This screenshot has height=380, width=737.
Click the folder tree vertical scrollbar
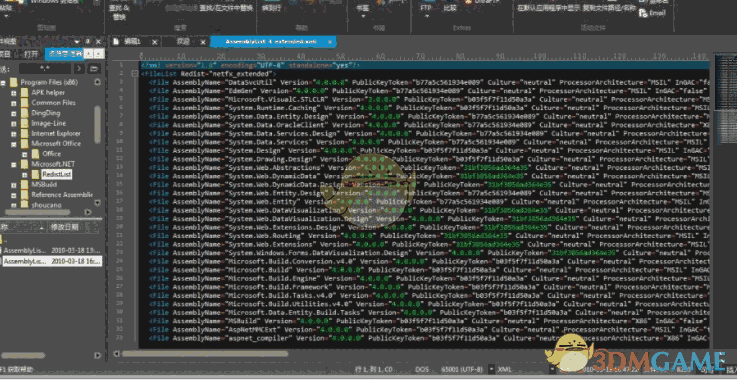(97, 124)
